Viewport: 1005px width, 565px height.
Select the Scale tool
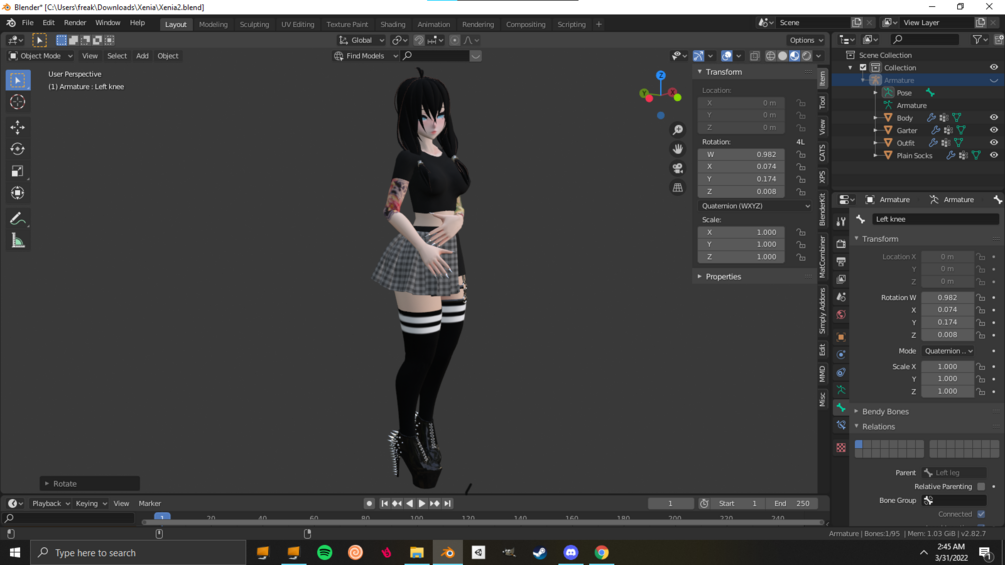(17, 170)
